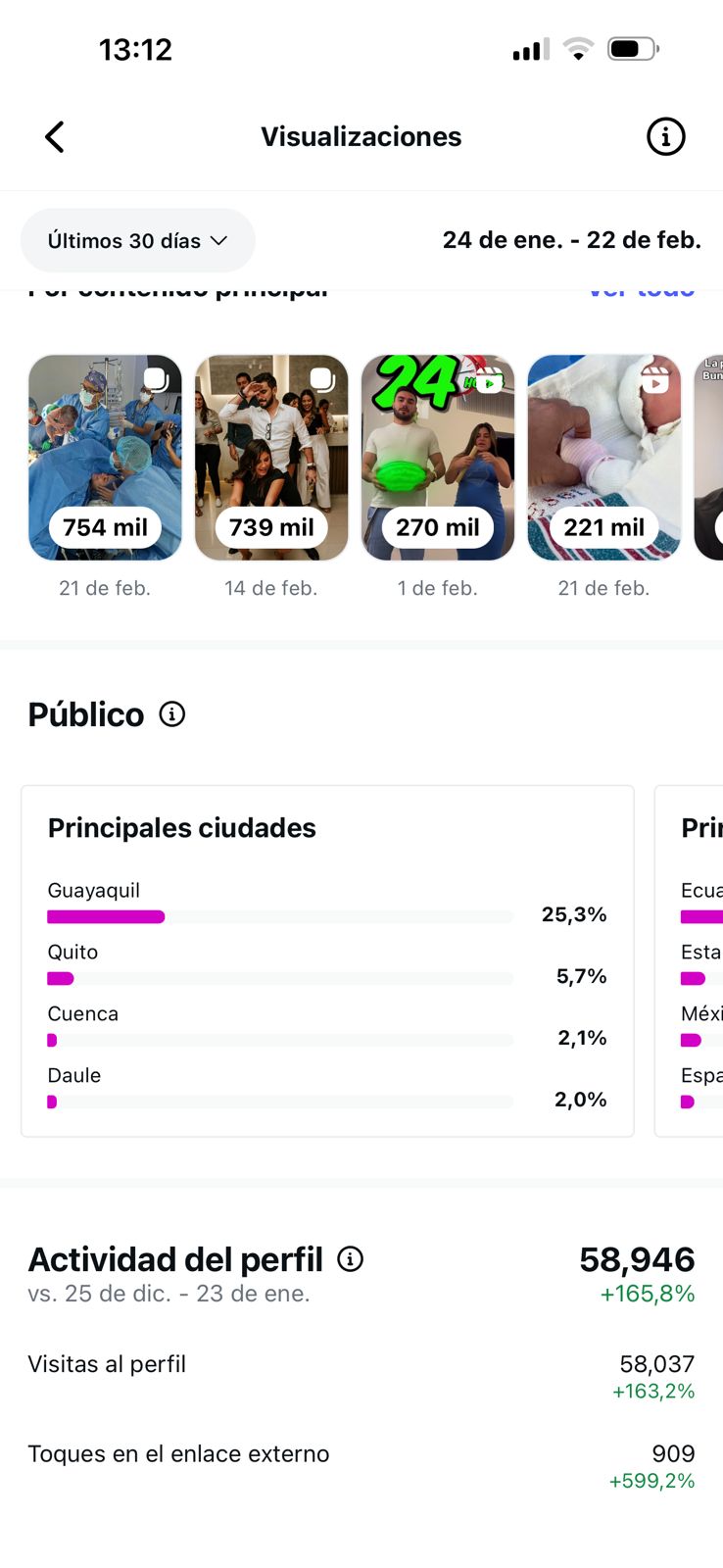
Task: Tap reel icon on the 270 mil post
Action: point(489,380)
